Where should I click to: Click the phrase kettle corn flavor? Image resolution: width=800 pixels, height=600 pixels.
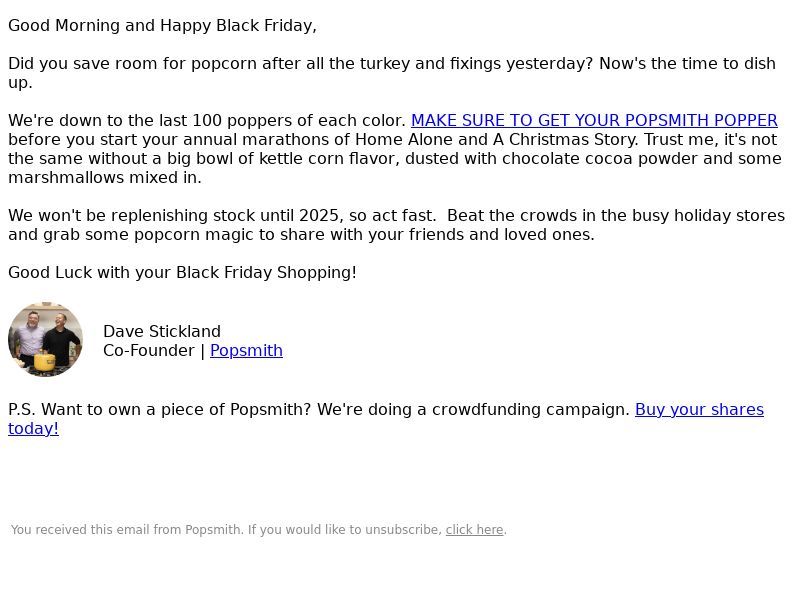point(327,159)
